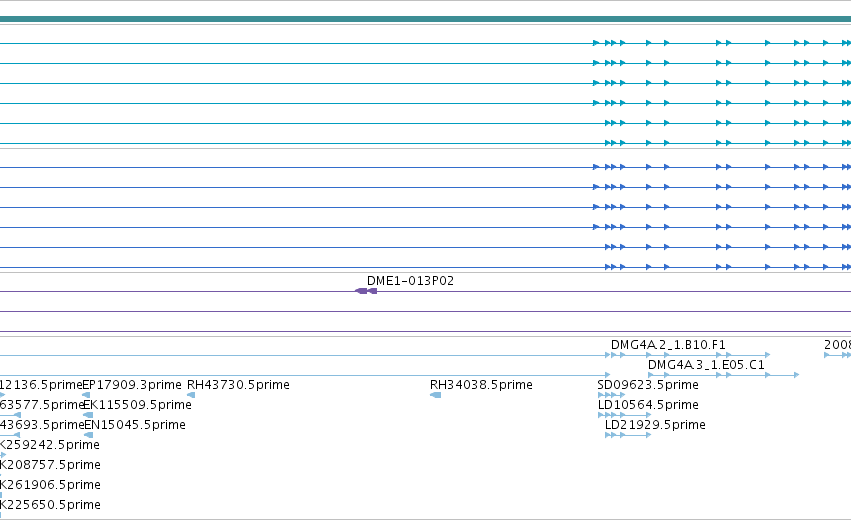Click the arrow glyph under RH43730.5prime
This screenshot has width=851, height=520.
click(190, 395)
